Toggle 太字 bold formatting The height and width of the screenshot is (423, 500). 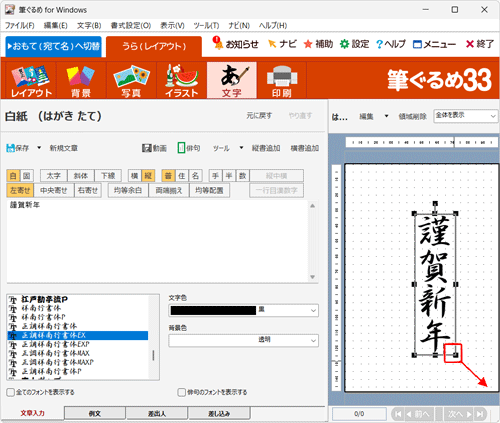pos(54,176)
